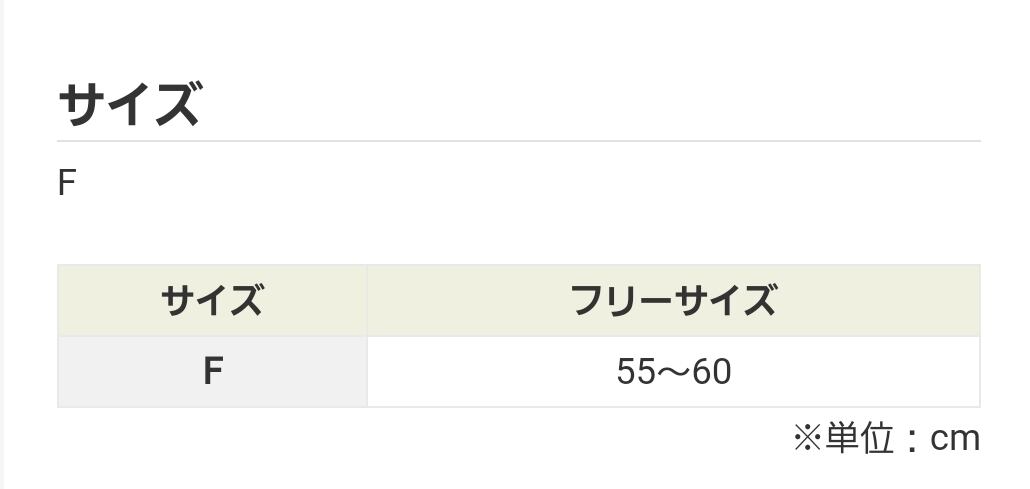Image resolution: width=1030 pixels, height=489 pixels.
Task: Click the gray strip at the page's left edge
Action: [x=2, y=244]
